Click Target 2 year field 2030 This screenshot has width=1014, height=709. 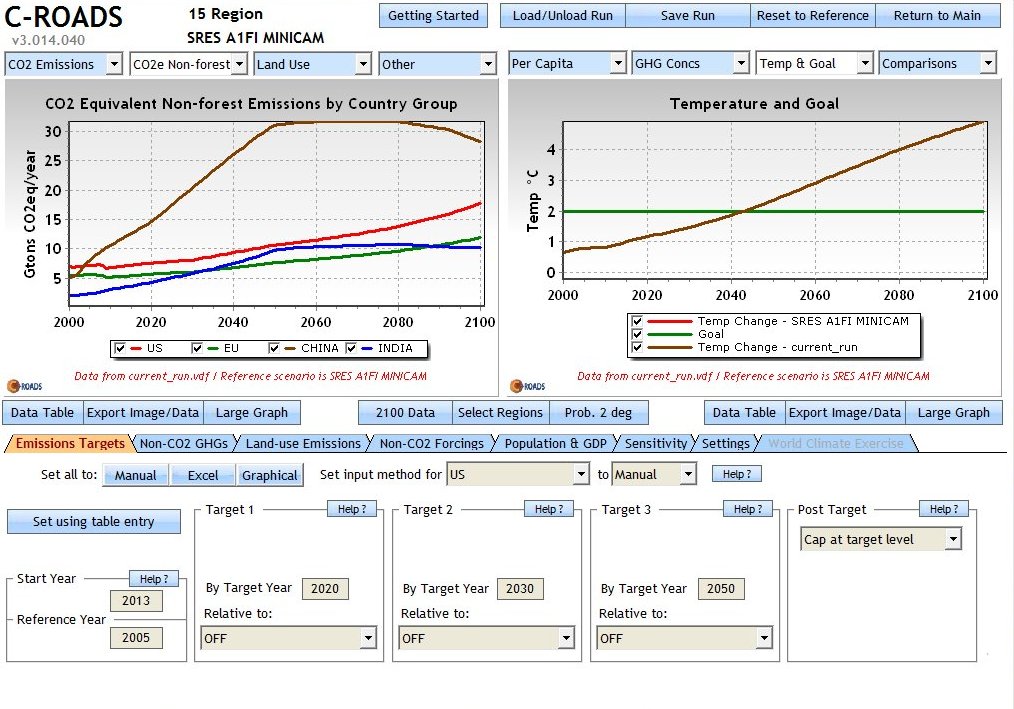pyautogui.click(x=520, y=589)
